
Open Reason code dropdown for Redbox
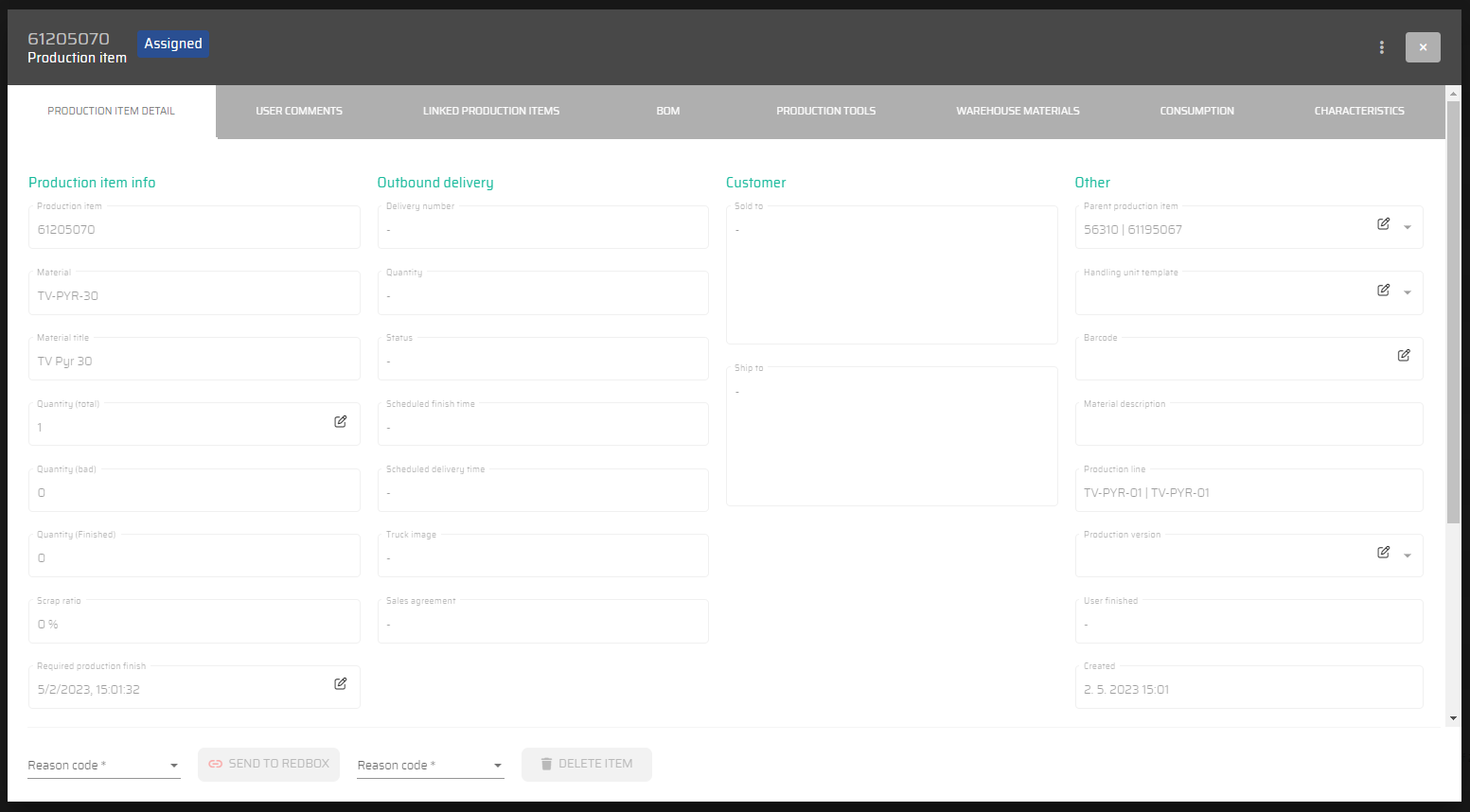coord(104,765)
